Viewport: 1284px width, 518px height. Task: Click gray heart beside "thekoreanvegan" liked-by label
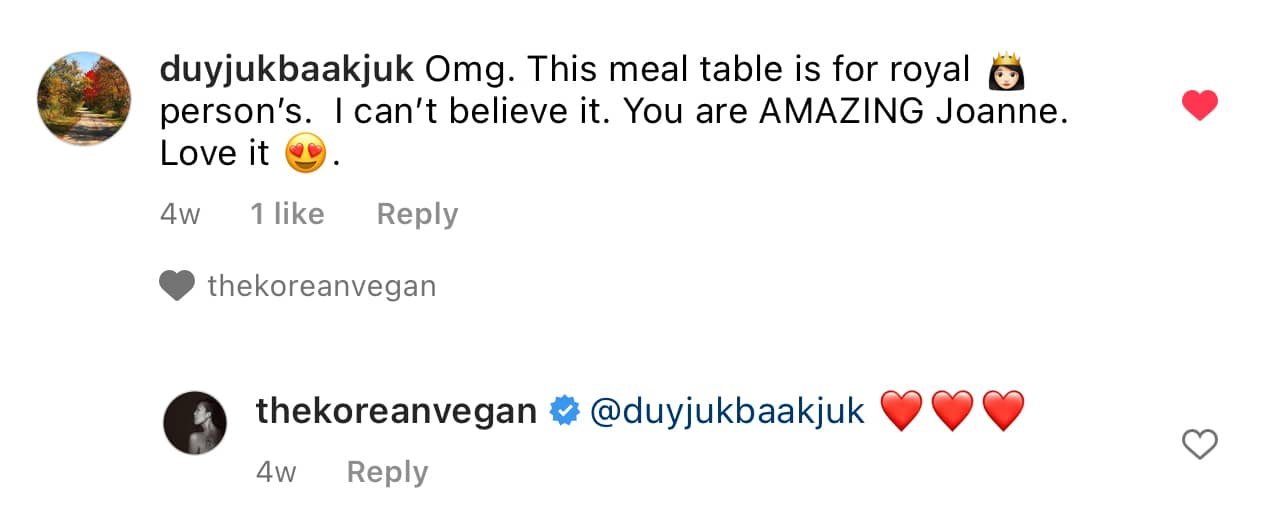click(x=177, y=287)
